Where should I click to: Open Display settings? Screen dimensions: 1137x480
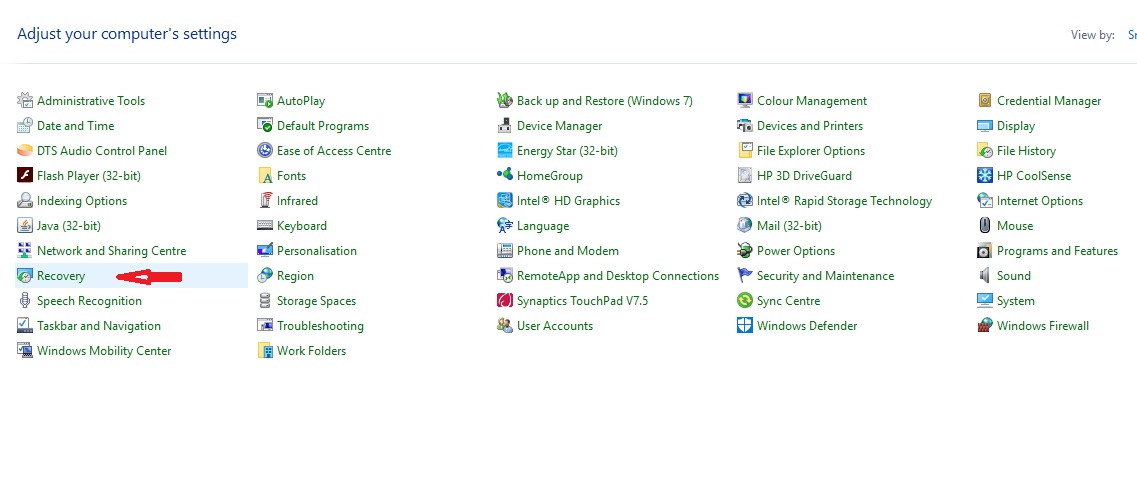click(1016, 126)
